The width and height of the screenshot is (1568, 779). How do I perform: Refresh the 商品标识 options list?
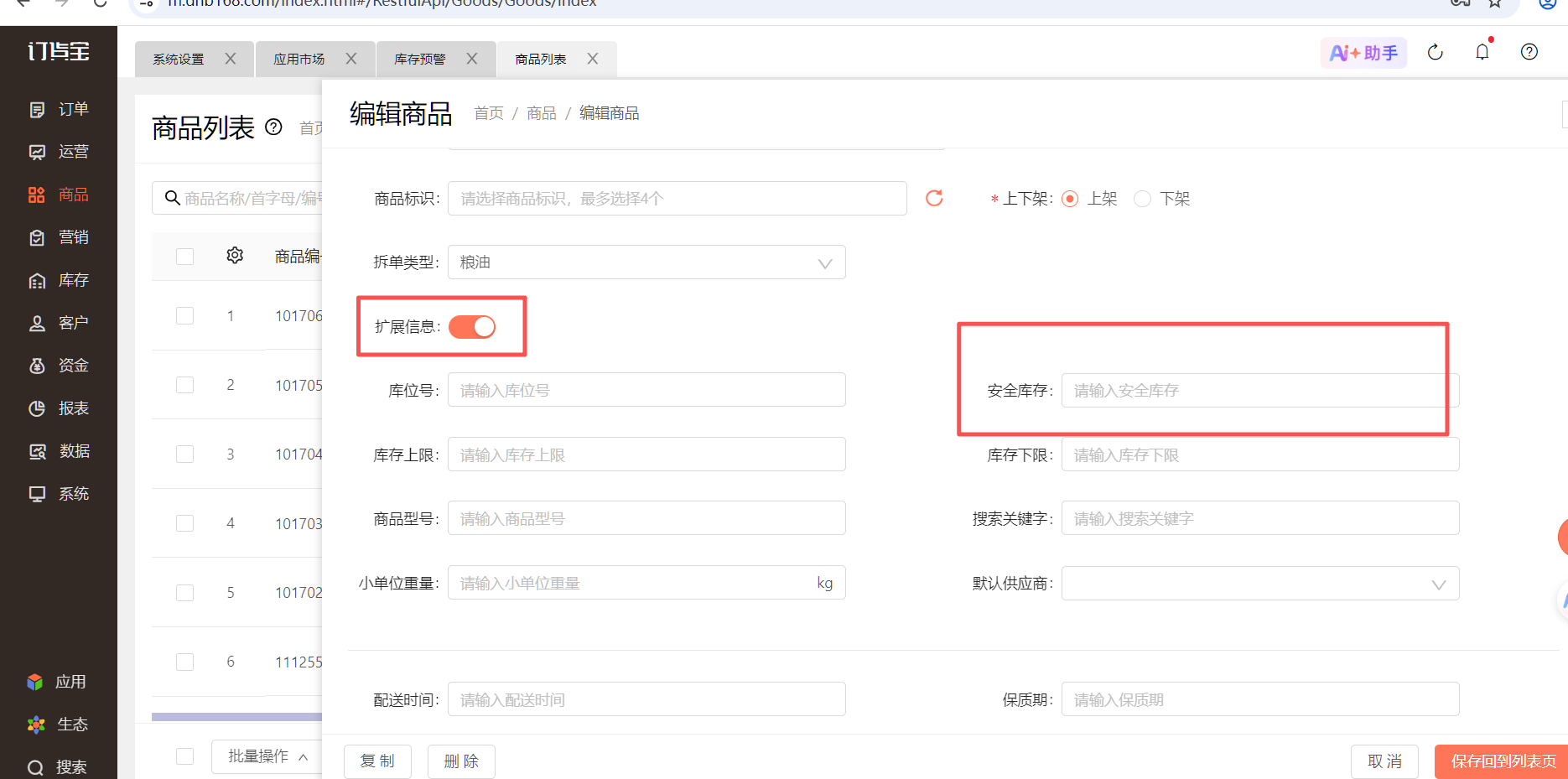(934, 198)
